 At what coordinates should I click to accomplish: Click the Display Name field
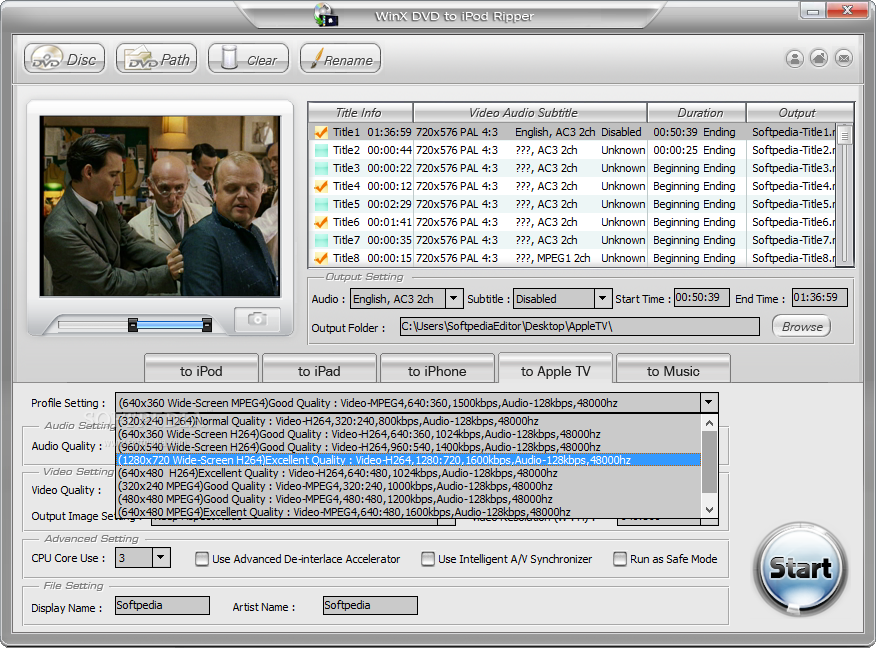(x=163, y=606)
